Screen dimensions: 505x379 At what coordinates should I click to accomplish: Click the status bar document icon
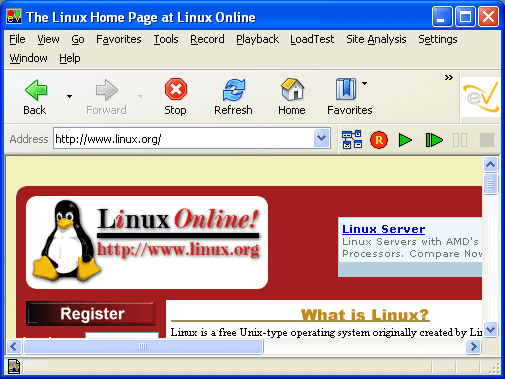tap(14, 367)
